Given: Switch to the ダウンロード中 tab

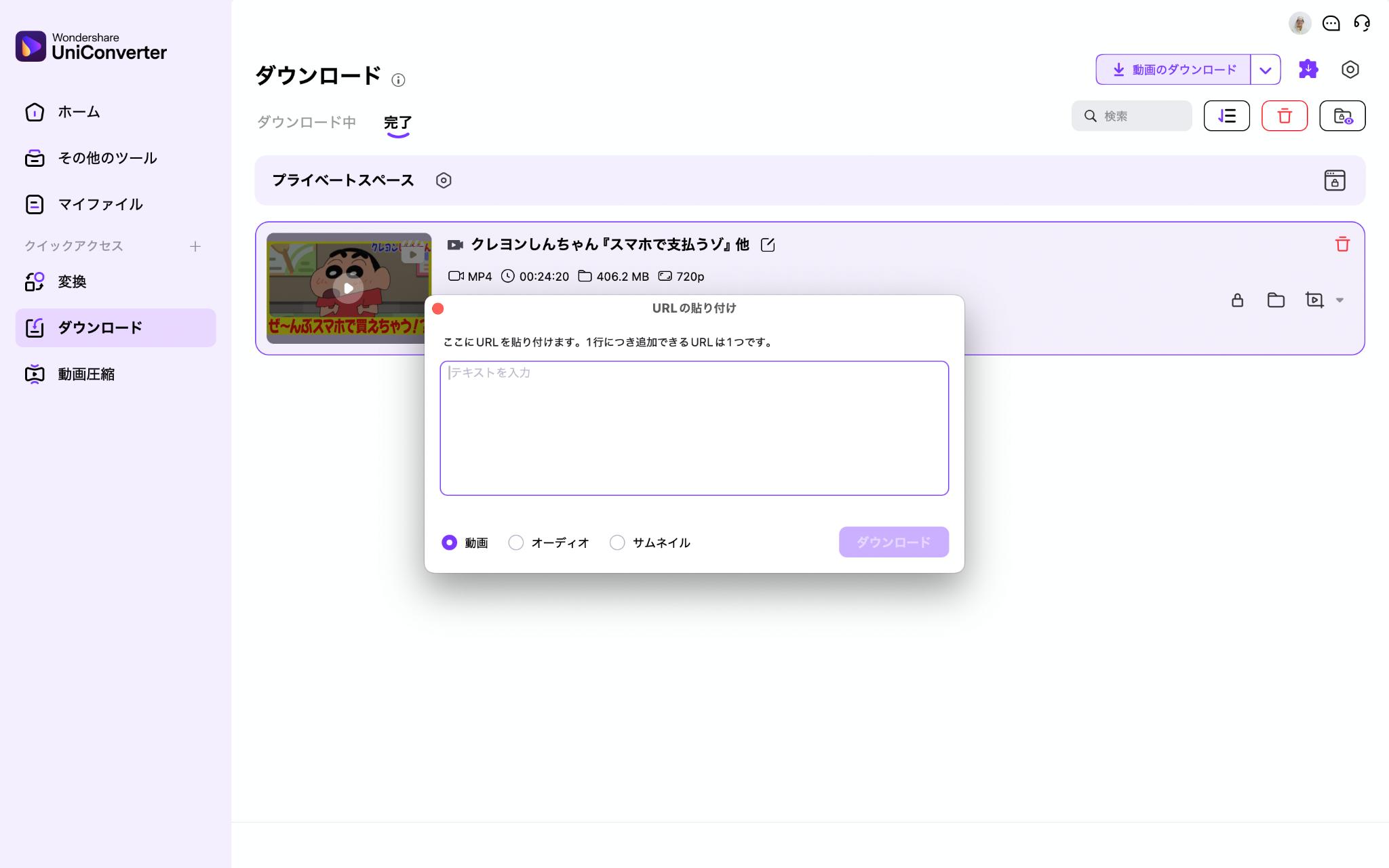Looking at the screenshot, I should tap(307, 122).
